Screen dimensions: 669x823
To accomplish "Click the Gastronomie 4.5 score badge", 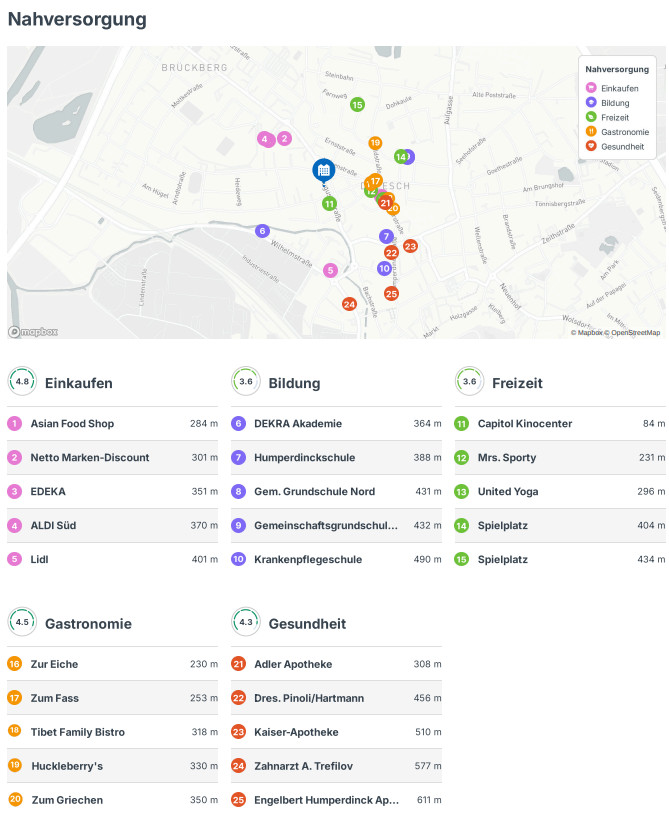I will 22,622.
